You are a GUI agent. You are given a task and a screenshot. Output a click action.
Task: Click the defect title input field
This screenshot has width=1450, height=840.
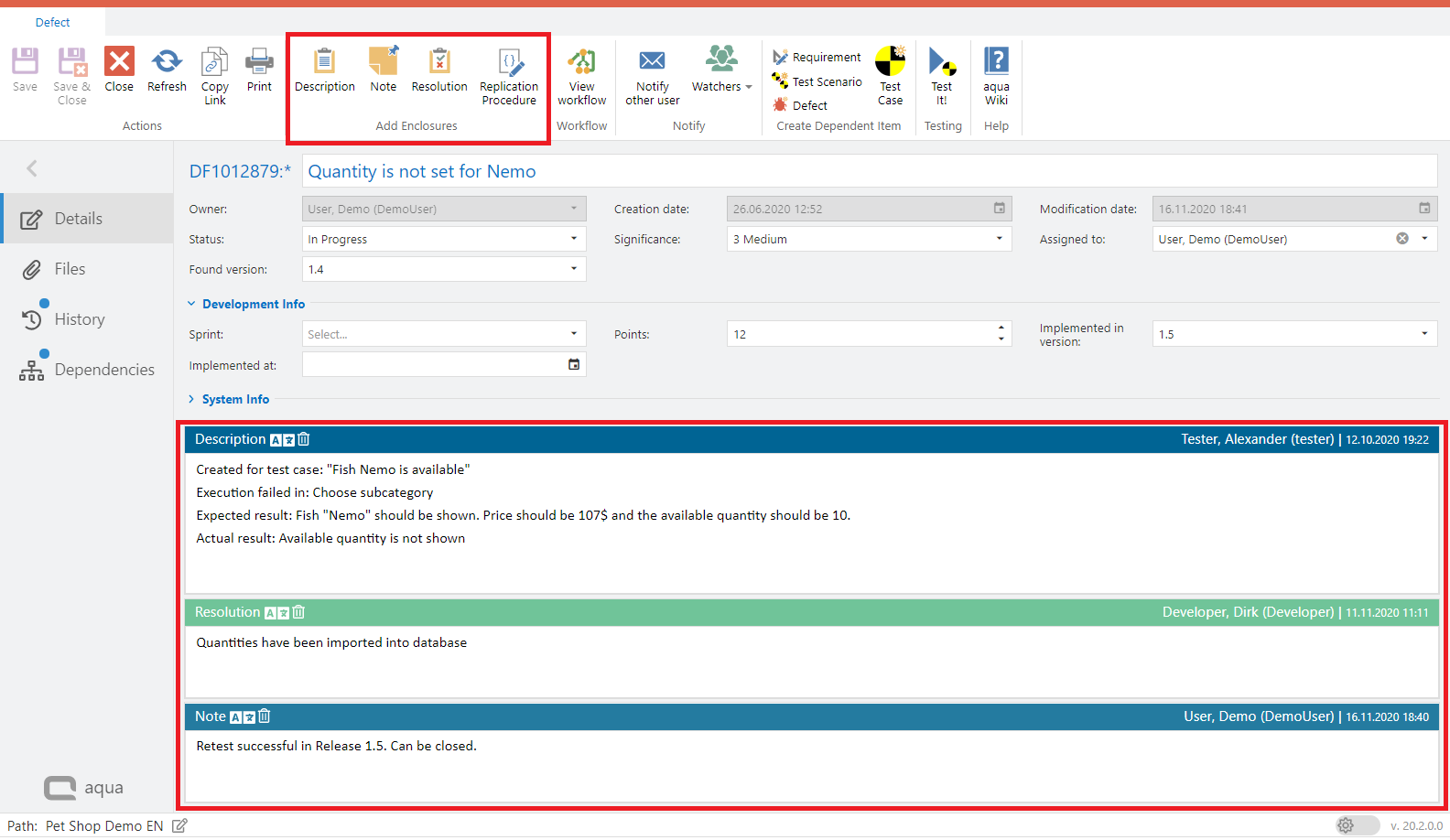click(x=869, y=171)
